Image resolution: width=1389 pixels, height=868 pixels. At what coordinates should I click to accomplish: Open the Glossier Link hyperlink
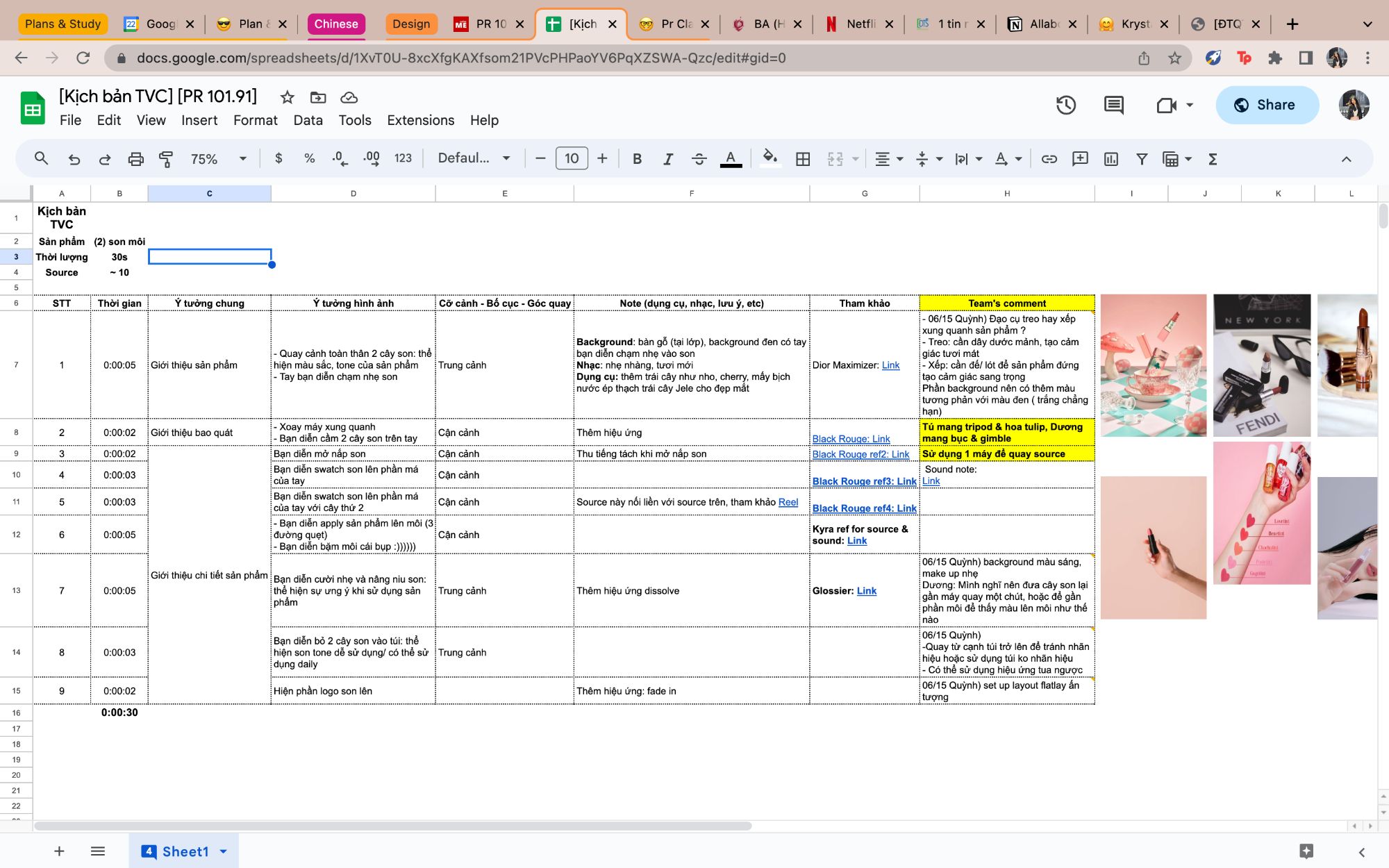tap(867, 591)
